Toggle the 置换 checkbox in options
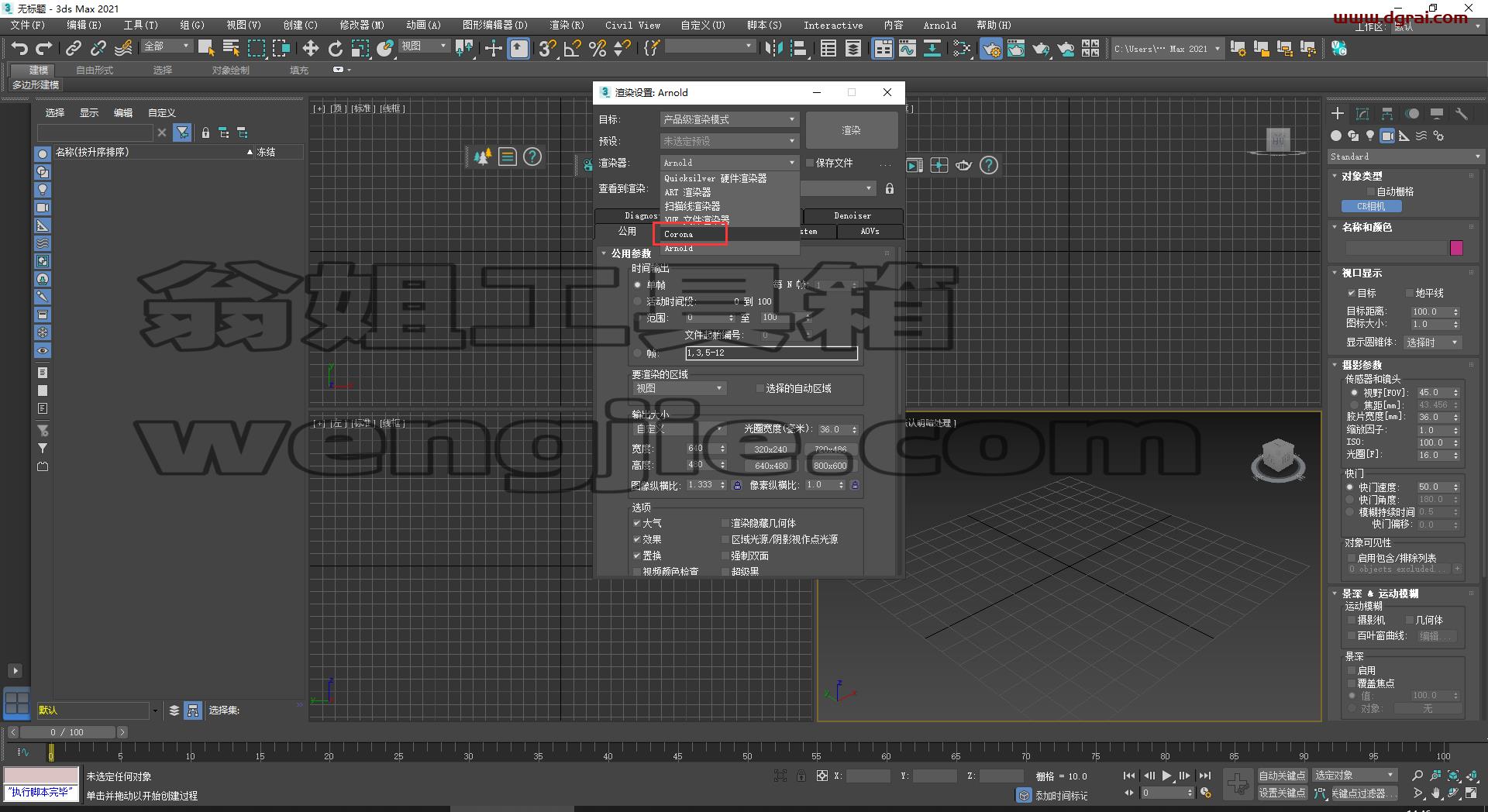Viewport: 1488px width, 812px height. (x=637, y=556)
